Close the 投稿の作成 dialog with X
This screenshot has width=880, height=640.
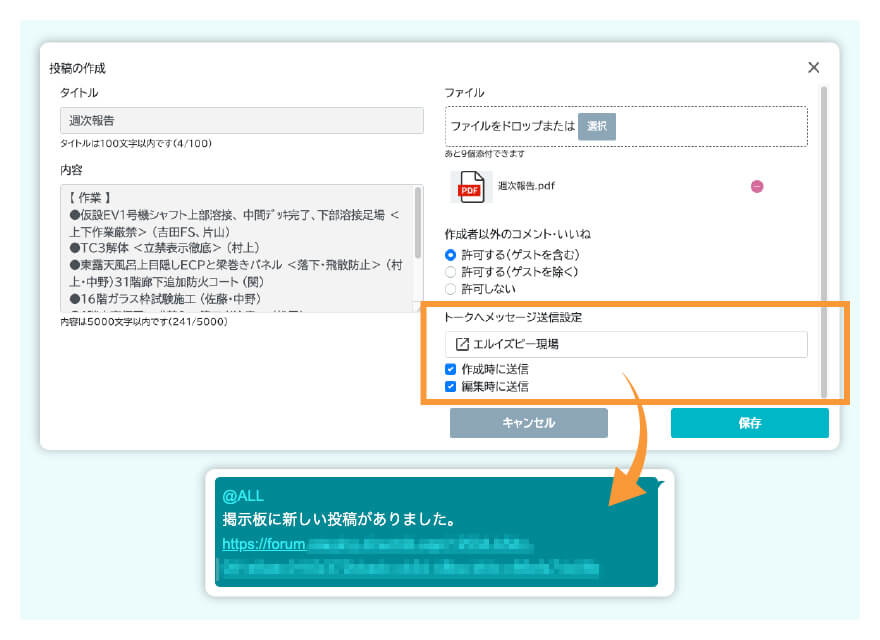pos(813,67)
